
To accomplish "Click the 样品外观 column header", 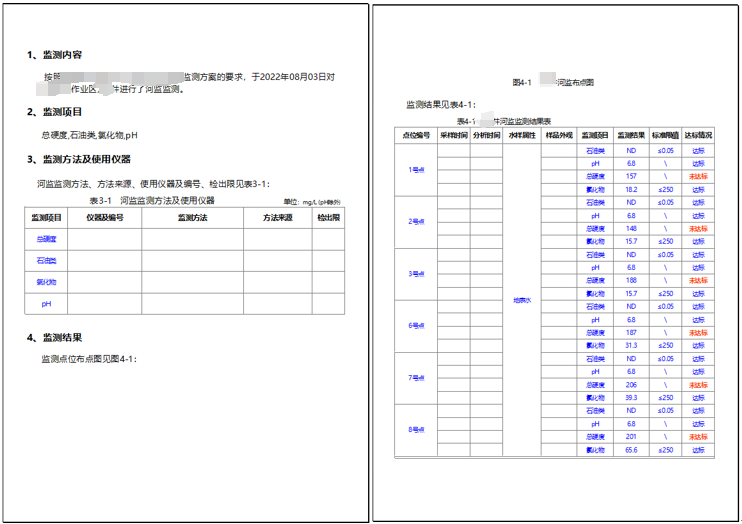I will coord(557,134).
